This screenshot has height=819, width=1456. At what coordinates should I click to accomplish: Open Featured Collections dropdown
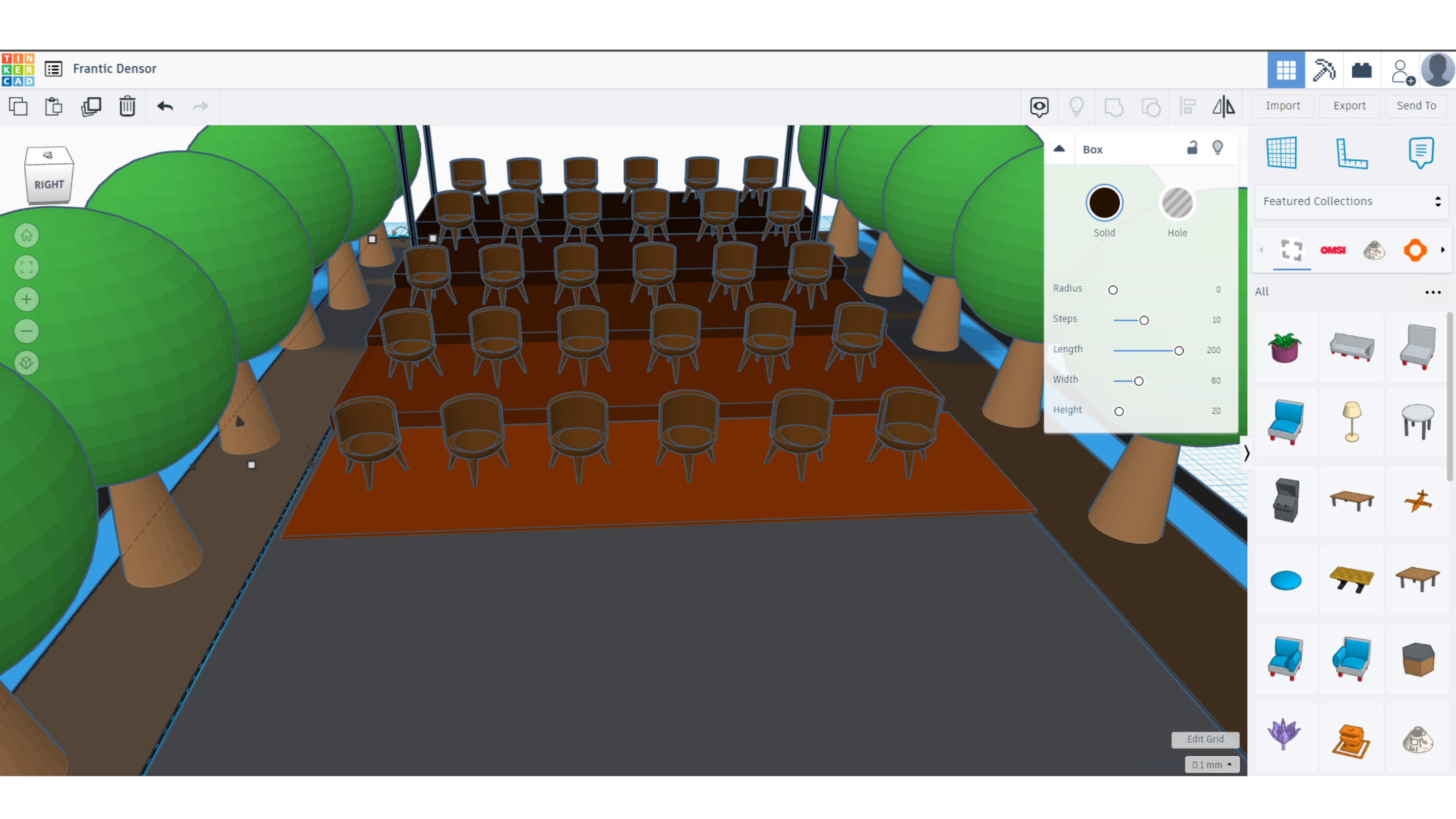point(1351,201)
